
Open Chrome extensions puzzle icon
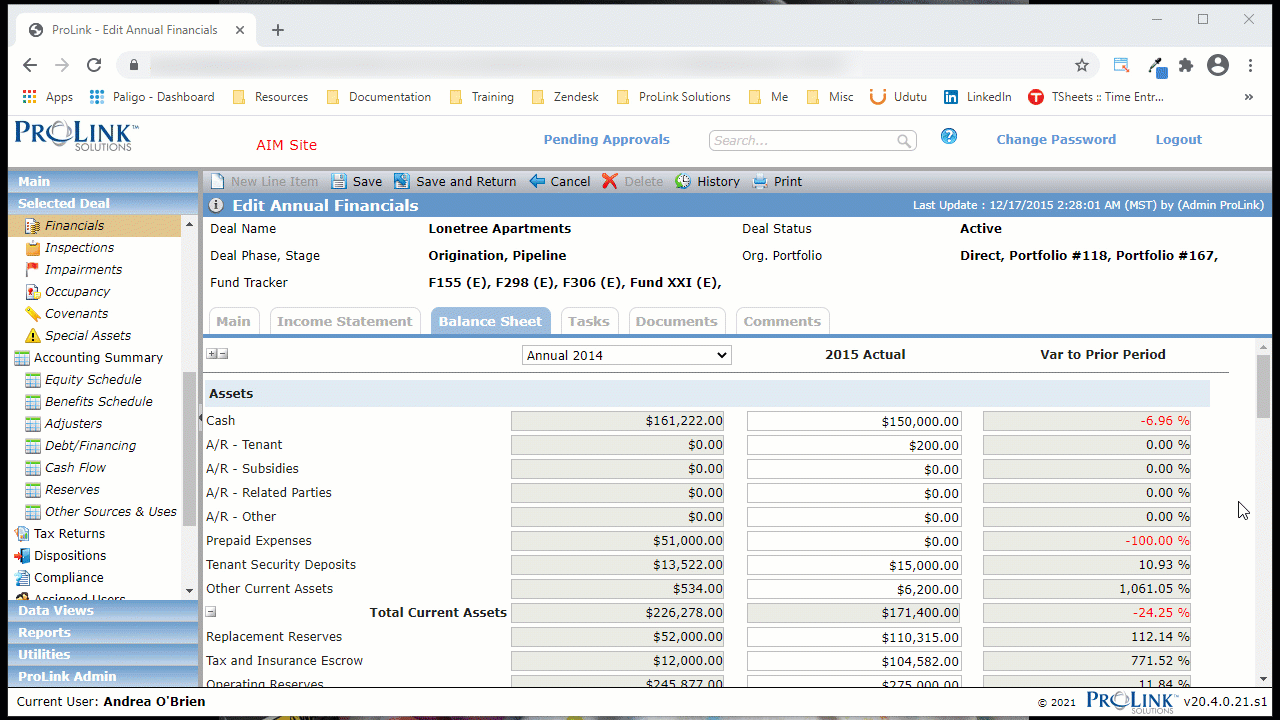point(1186,65)
